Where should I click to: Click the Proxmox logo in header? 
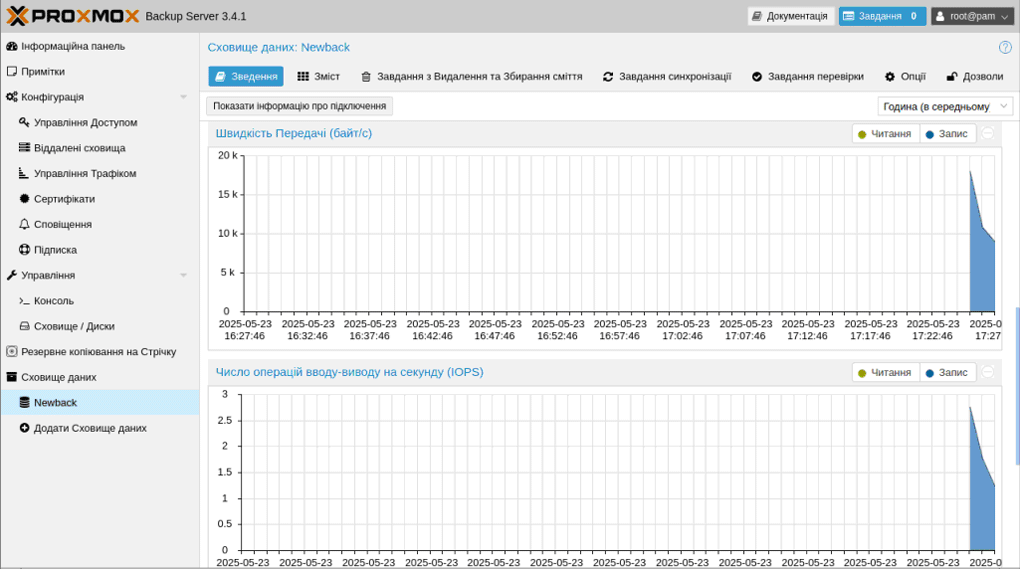coord(72,16)
